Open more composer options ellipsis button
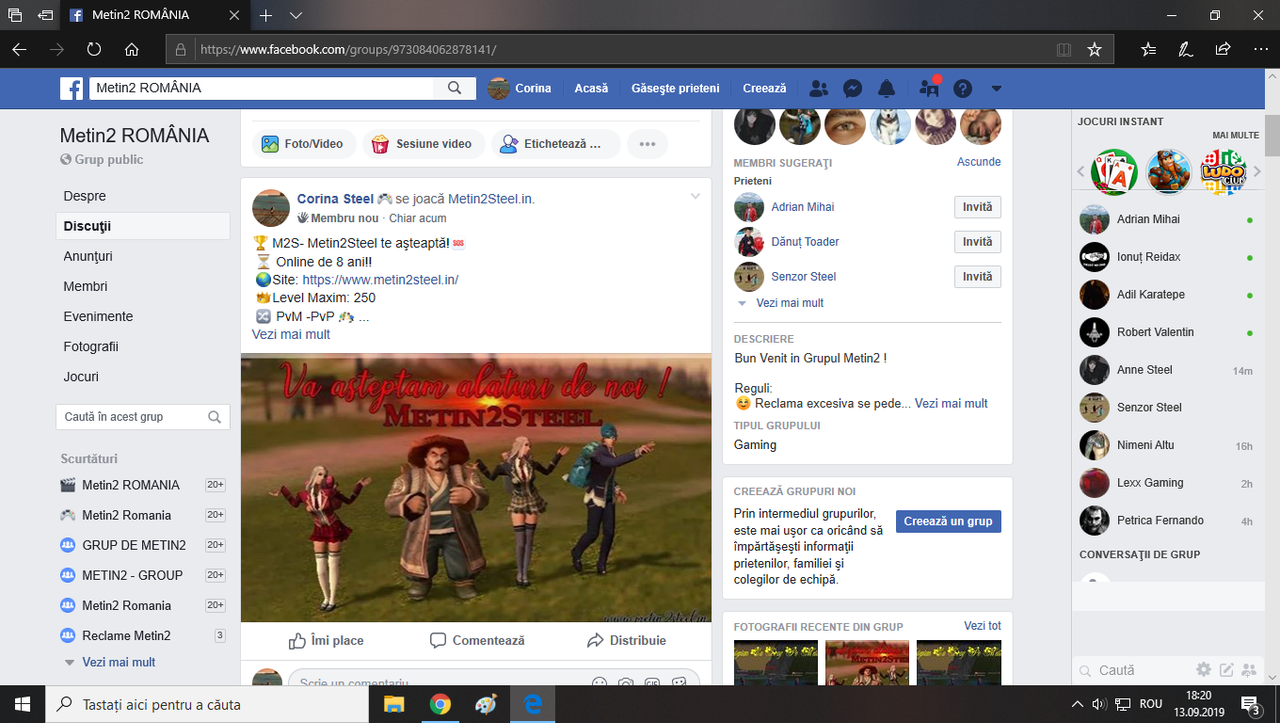 tap(647, 144)
